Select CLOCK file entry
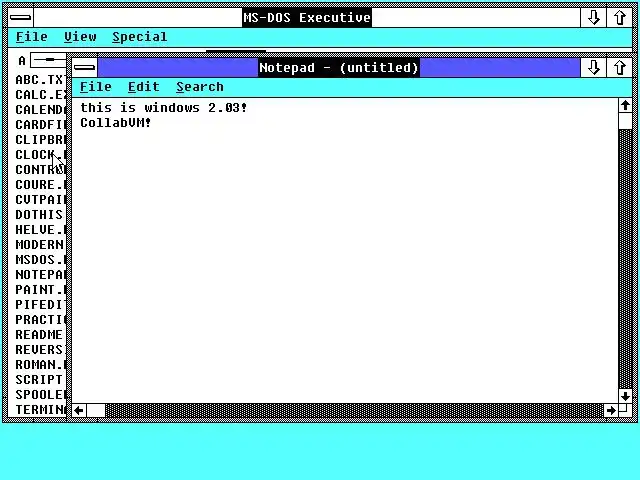The height and width of the screenshot is (480, 640). [40, 155]
